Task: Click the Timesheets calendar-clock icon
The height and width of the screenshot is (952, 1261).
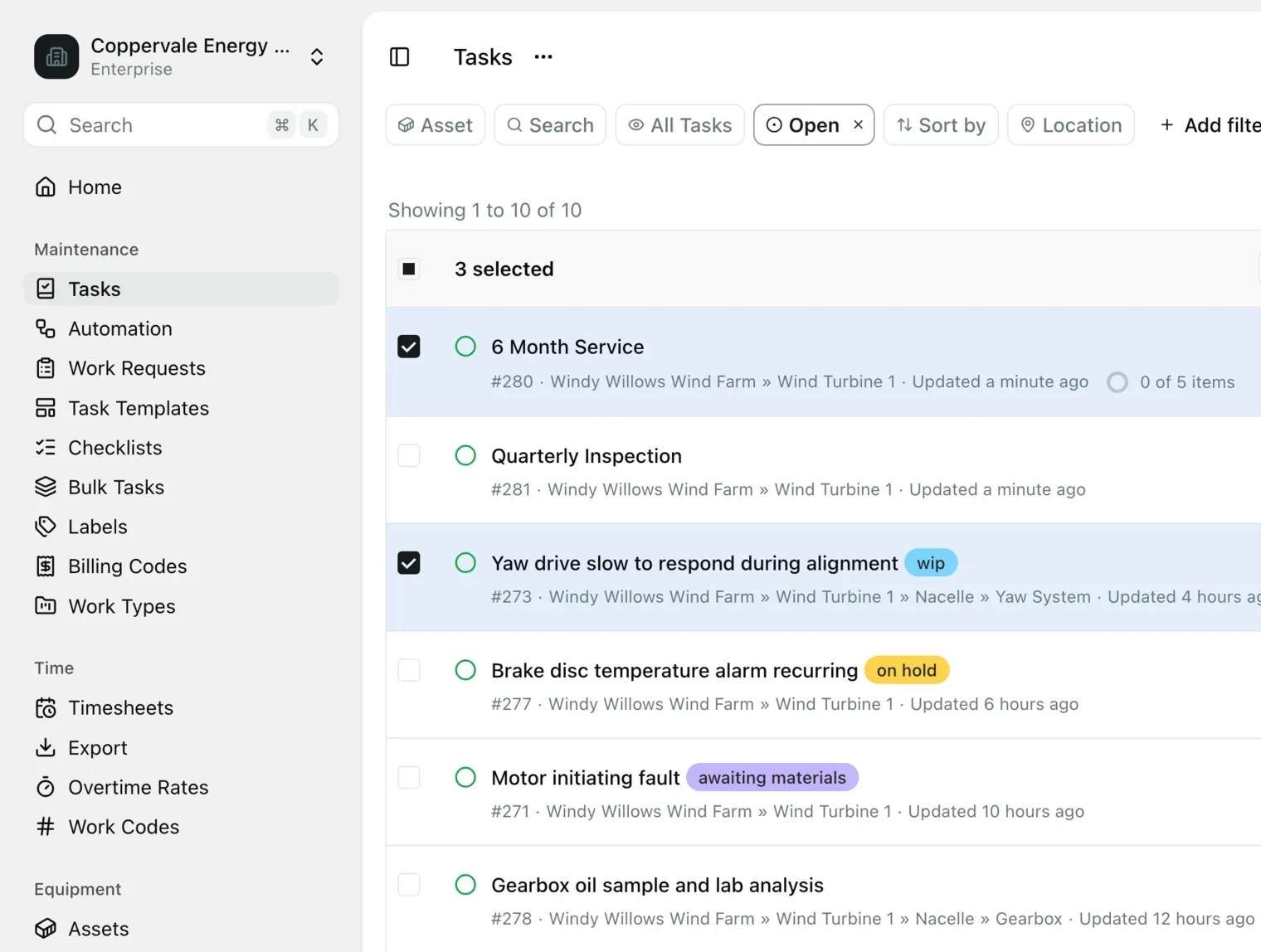Action: click(x=46, y=708)
